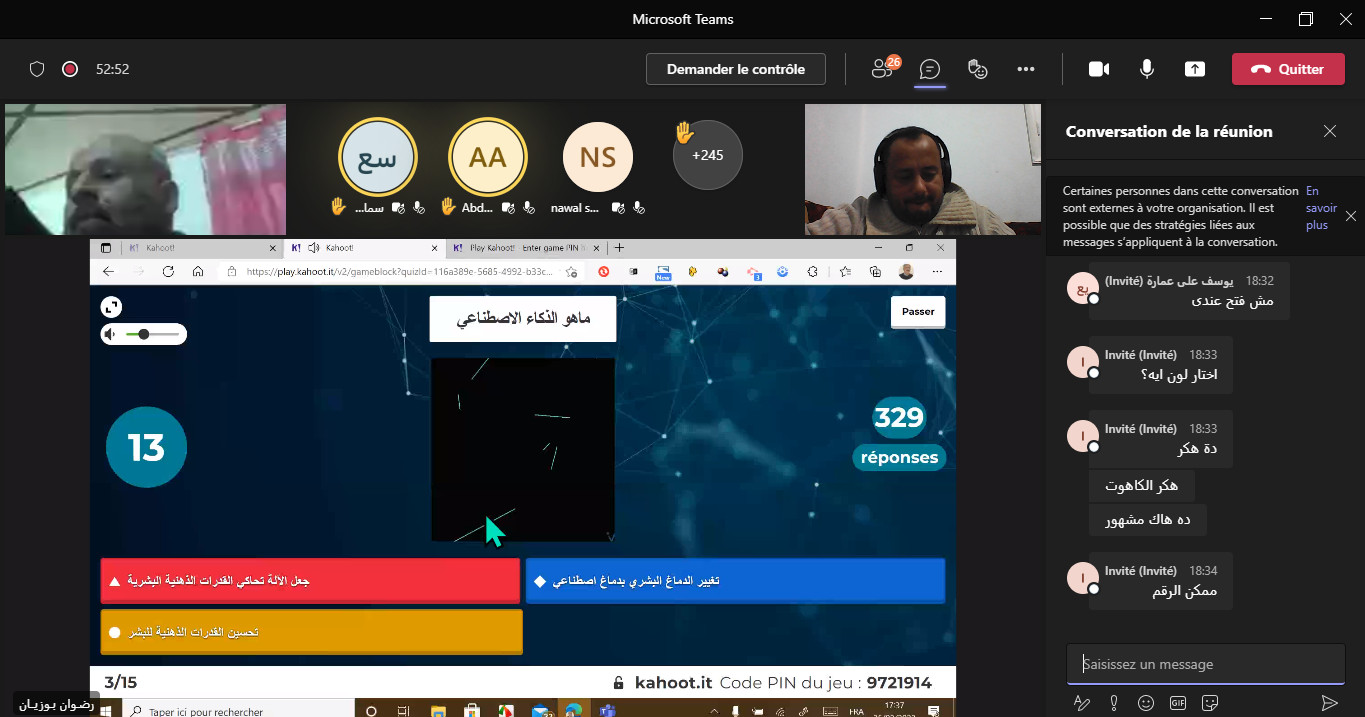Click the Passer button in Kahoot
This screenshot has height=717, width=1365.
tap(918, 312)
